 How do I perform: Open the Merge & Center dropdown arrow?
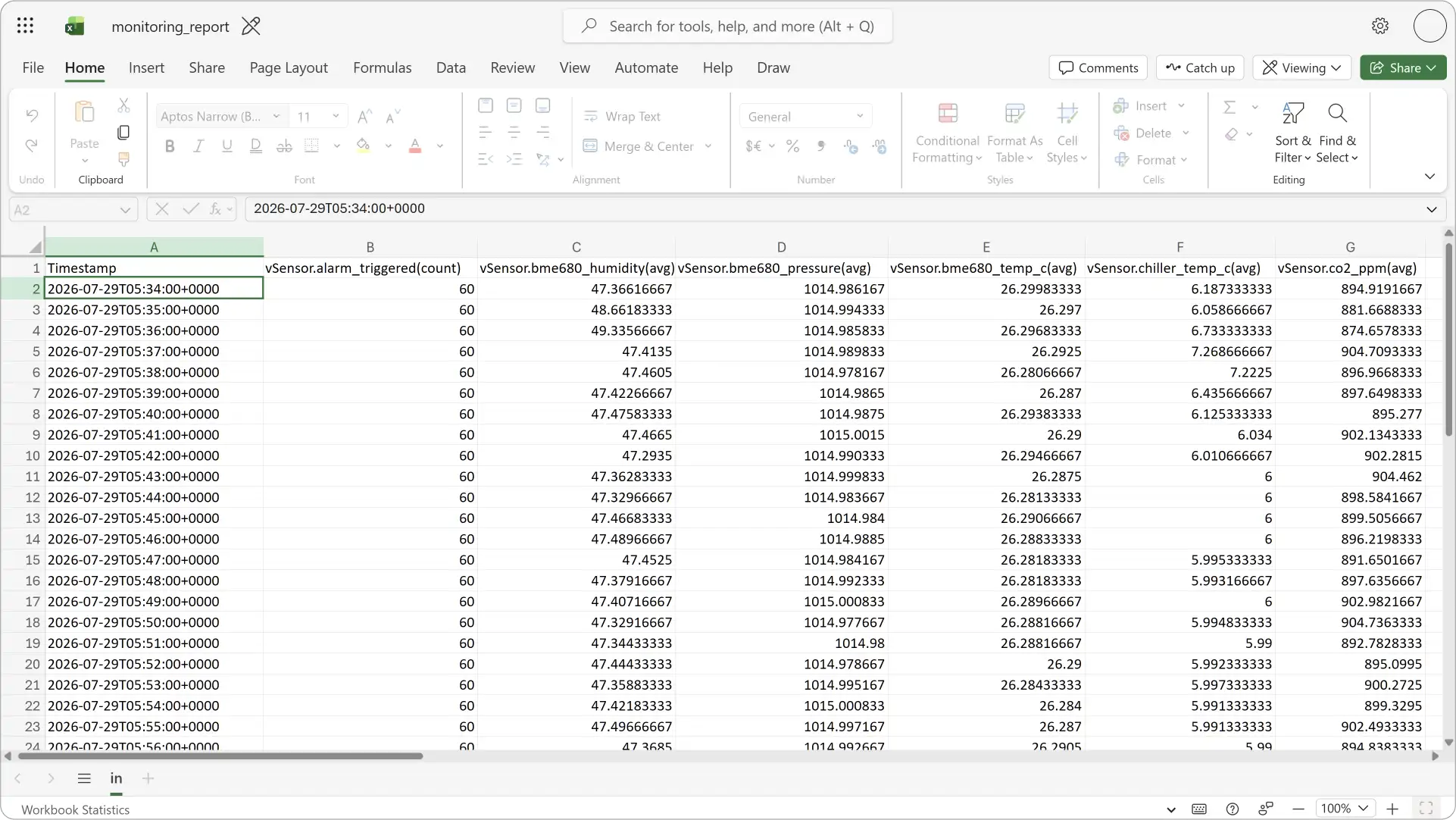(x=708, y=146)
